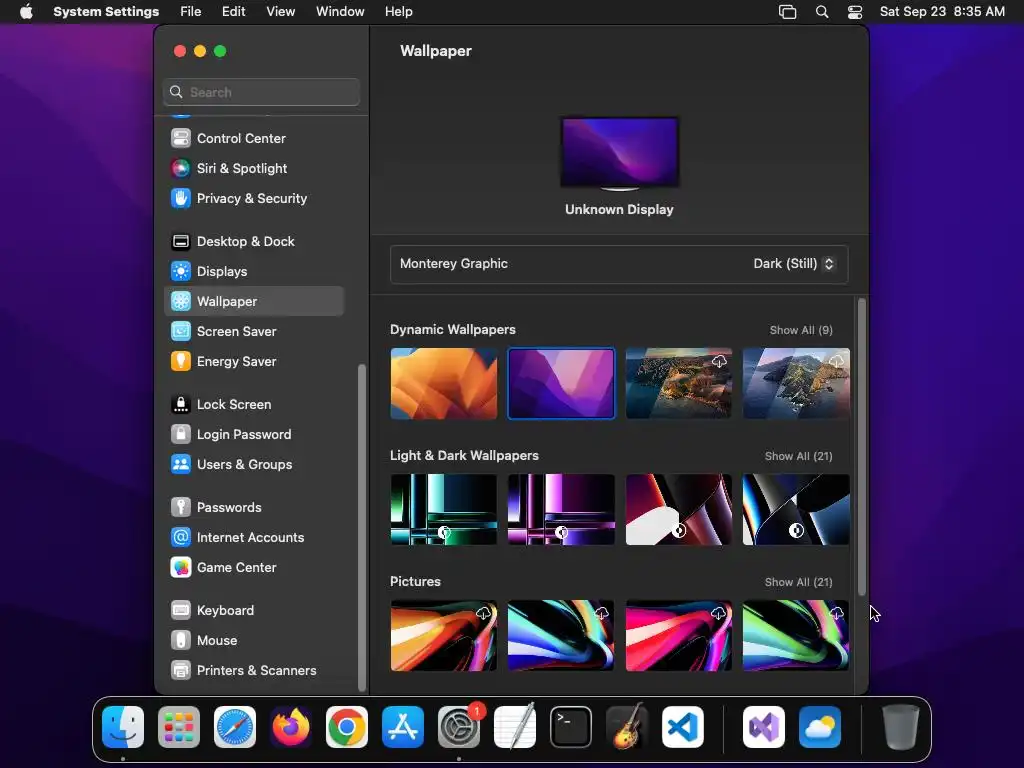Launch Terminal from the Dock

pyautogui.click(x=571, y=727)
